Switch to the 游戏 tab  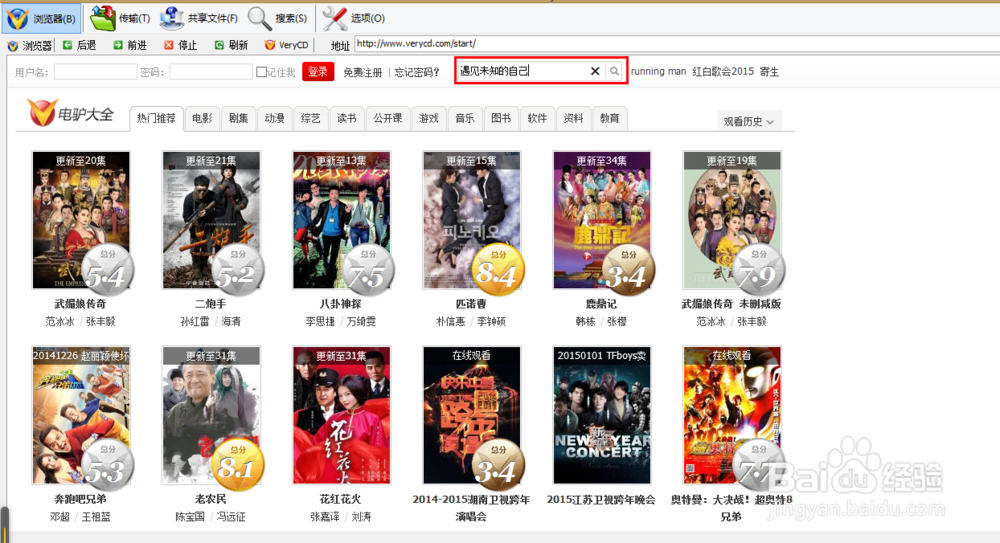point(429,118)
